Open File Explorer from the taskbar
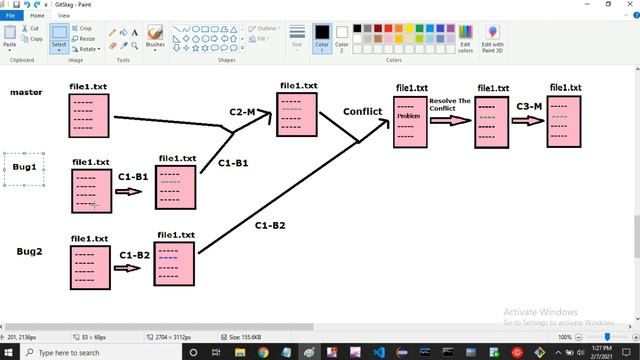The height and width of the screenshot is (360, 640). click(x=240, y=352)
